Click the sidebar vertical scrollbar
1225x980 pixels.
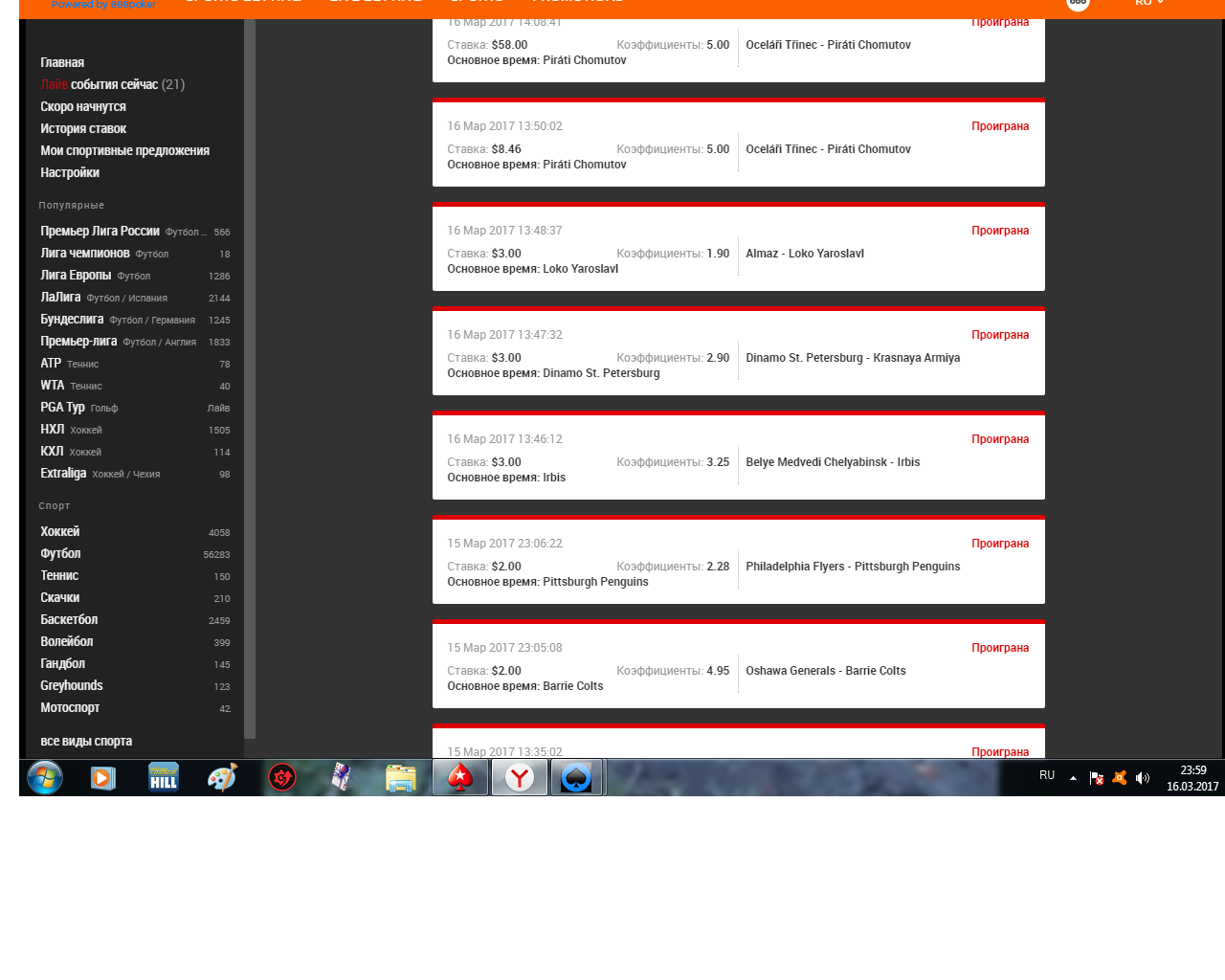[250, 378]
